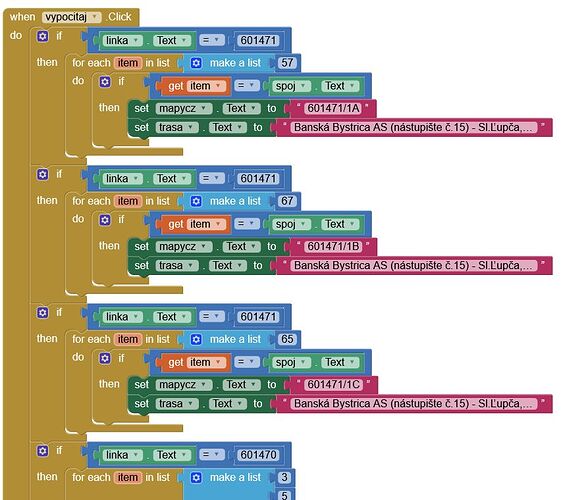Edit the number field 601470
This screenshot has height=500, width=581.
(259, 455)
